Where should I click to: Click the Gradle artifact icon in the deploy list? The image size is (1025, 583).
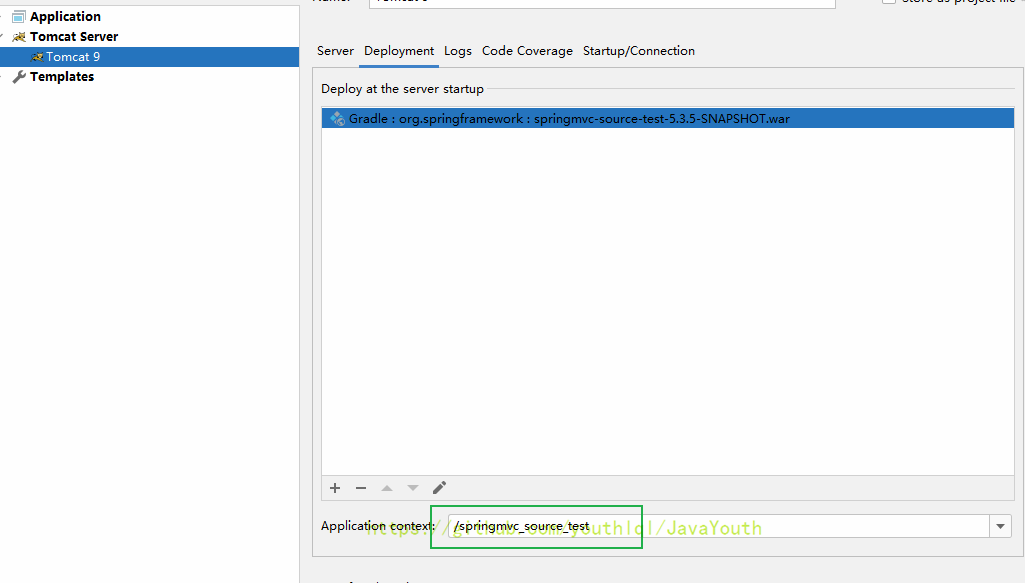point(337,118)
